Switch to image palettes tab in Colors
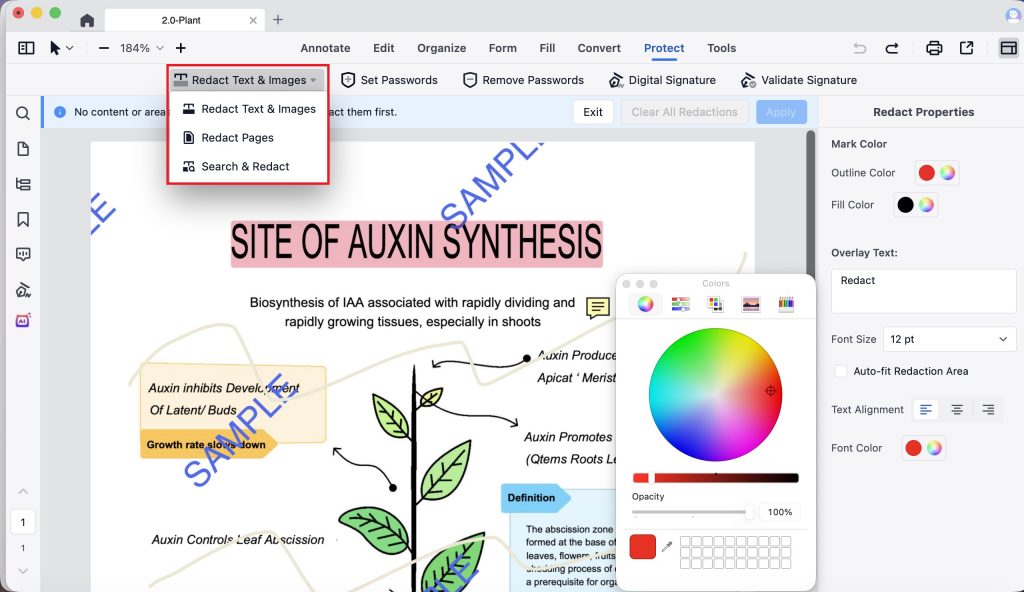 (751, 304)
